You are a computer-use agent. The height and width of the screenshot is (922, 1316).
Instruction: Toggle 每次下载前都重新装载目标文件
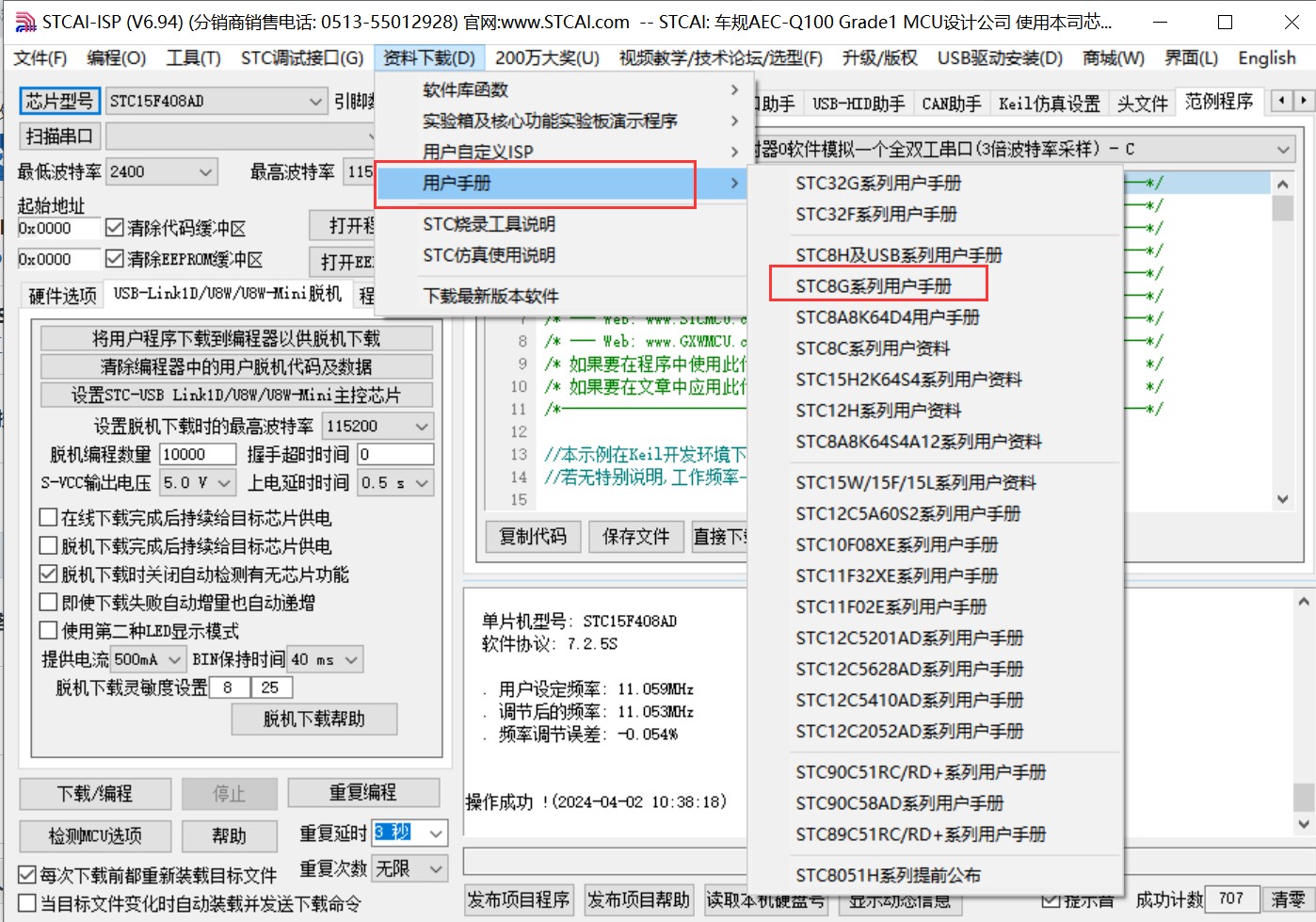pyautogui.click(x=27, y=876)
